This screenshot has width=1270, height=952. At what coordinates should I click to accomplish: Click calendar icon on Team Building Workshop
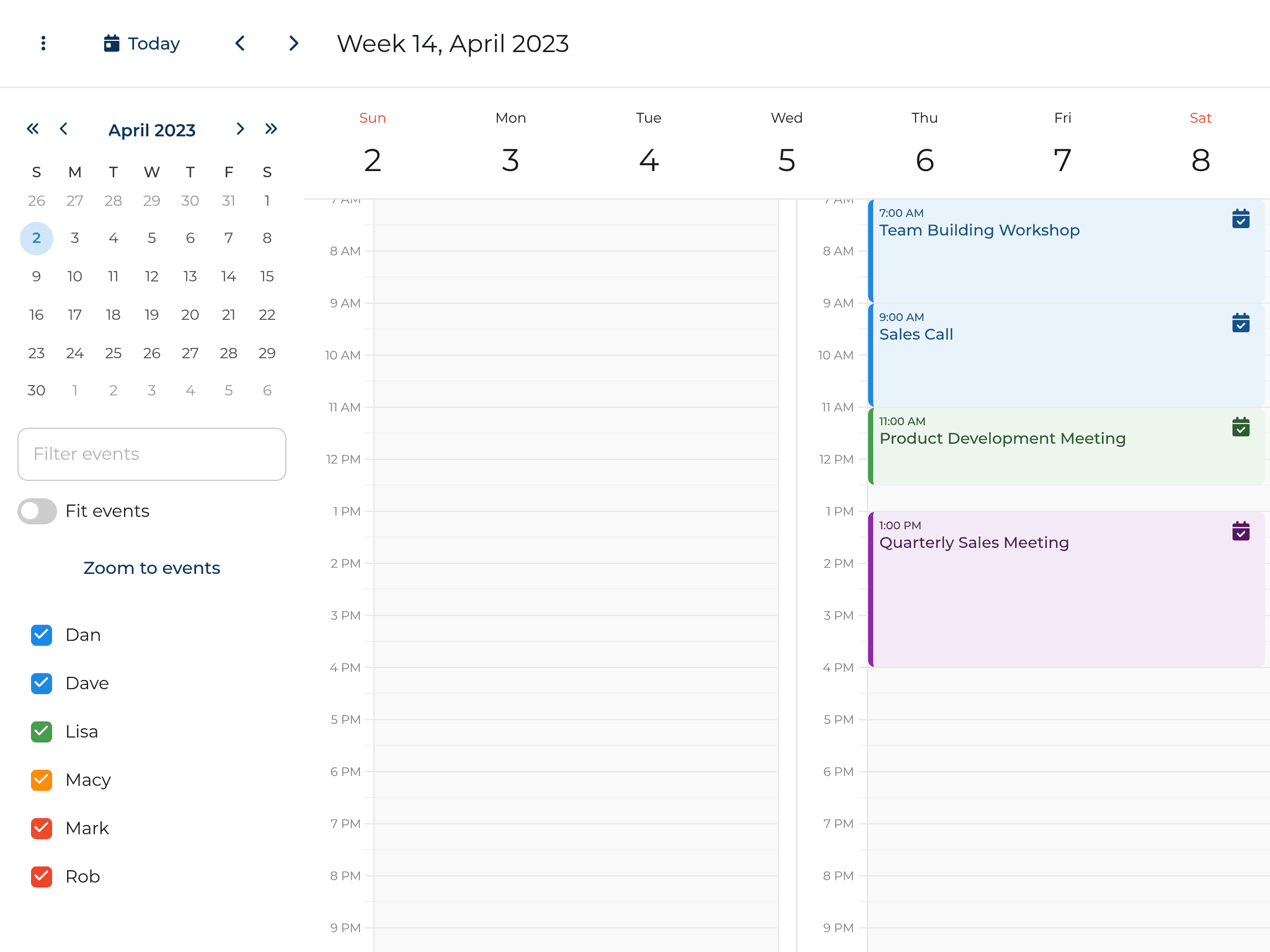coord(1241,219)
